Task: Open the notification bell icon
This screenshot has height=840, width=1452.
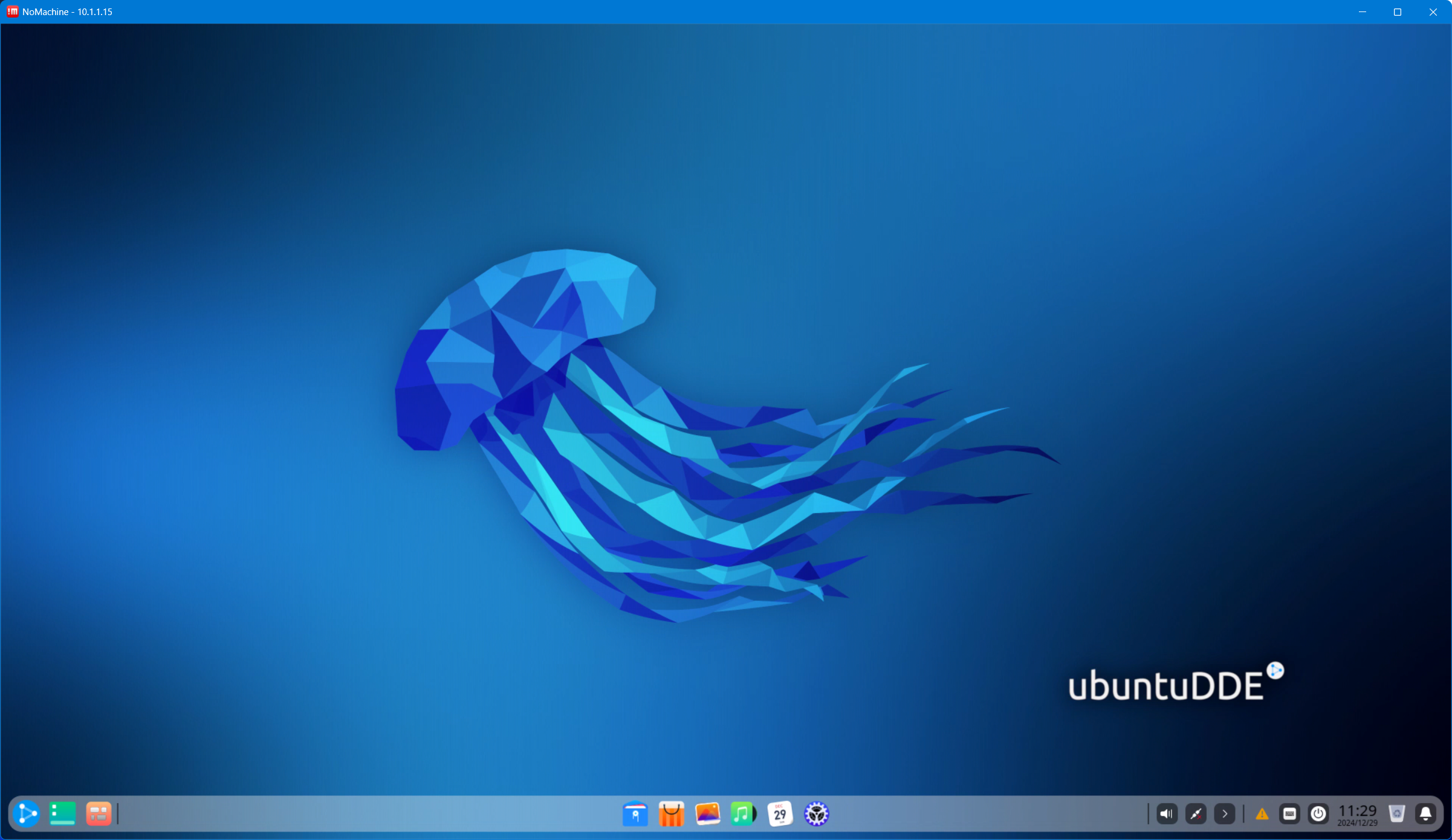Action: tap(1426, 814)
